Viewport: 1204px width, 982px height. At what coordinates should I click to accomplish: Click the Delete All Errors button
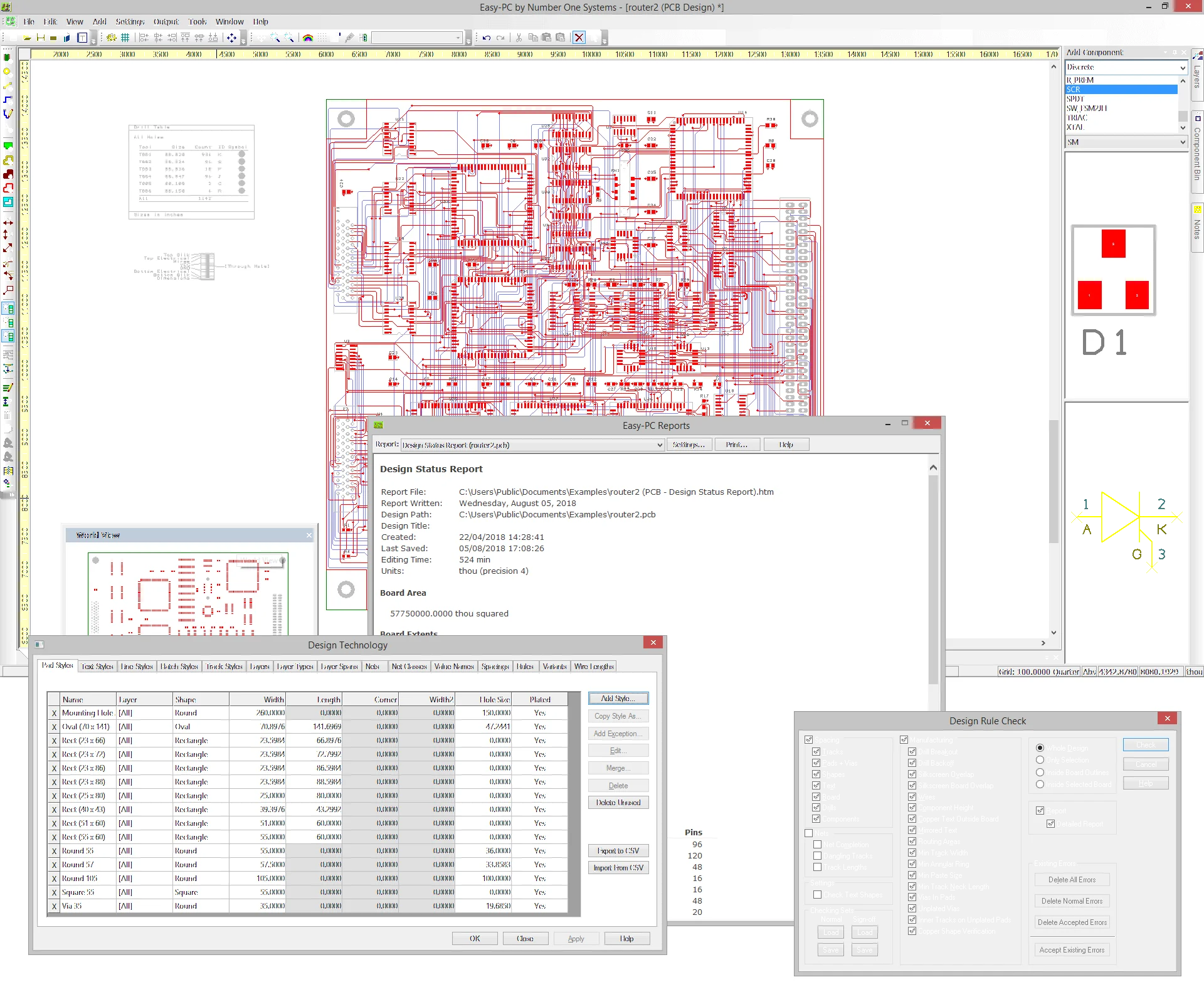1072,879
